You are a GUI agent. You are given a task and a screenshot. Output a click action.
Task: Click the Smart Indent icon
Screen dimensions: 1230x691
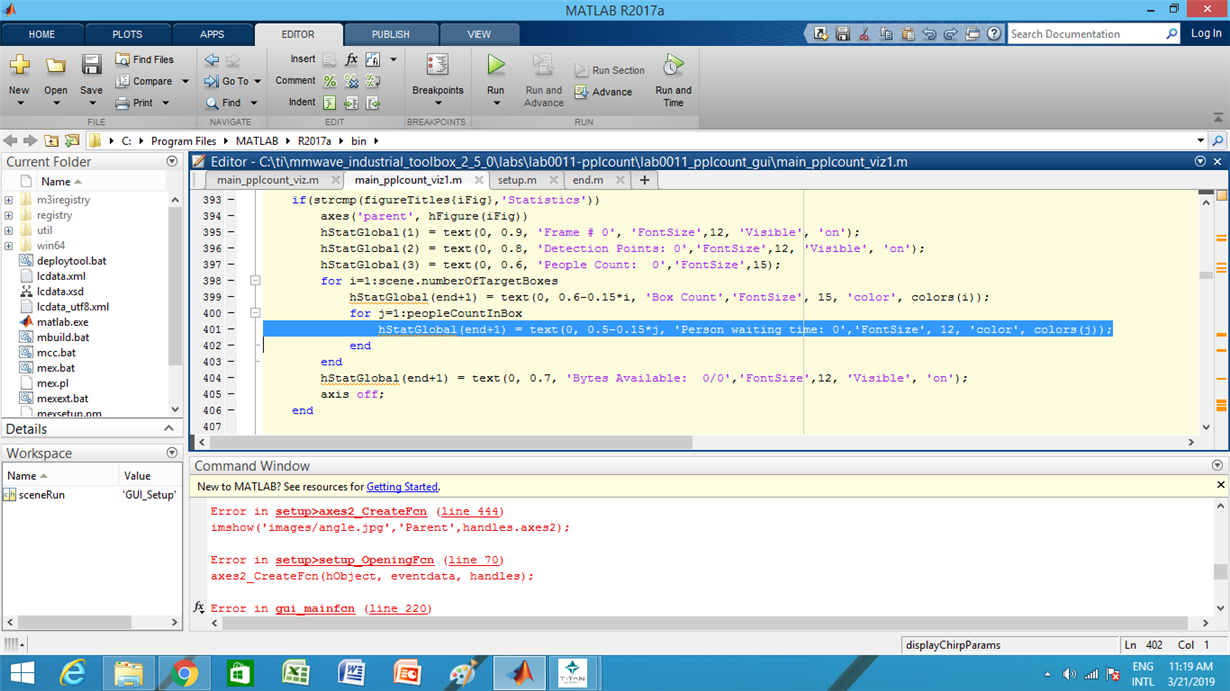(330, 103)
